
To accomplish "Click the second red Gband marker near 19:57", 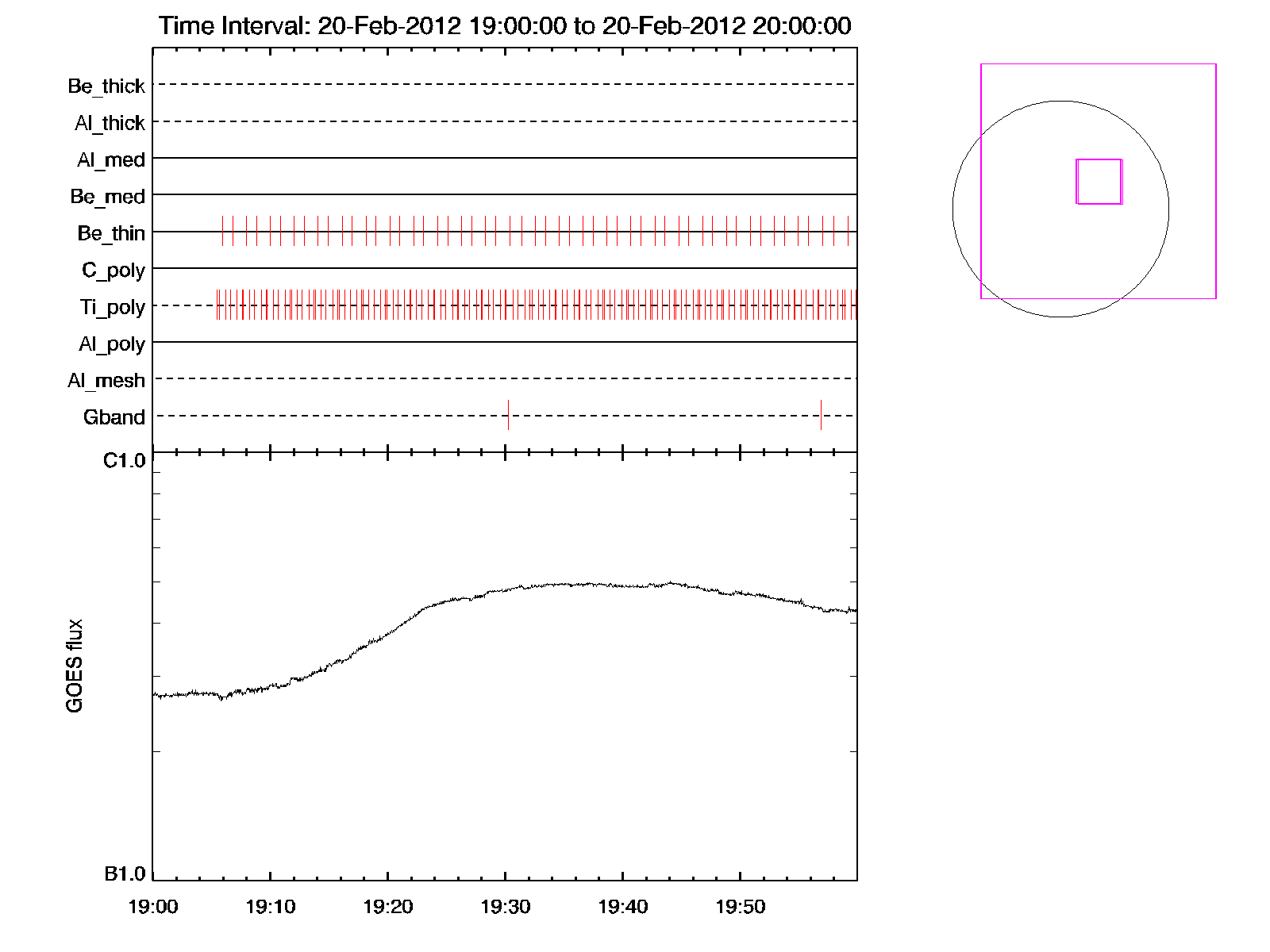I will [821, 415].
